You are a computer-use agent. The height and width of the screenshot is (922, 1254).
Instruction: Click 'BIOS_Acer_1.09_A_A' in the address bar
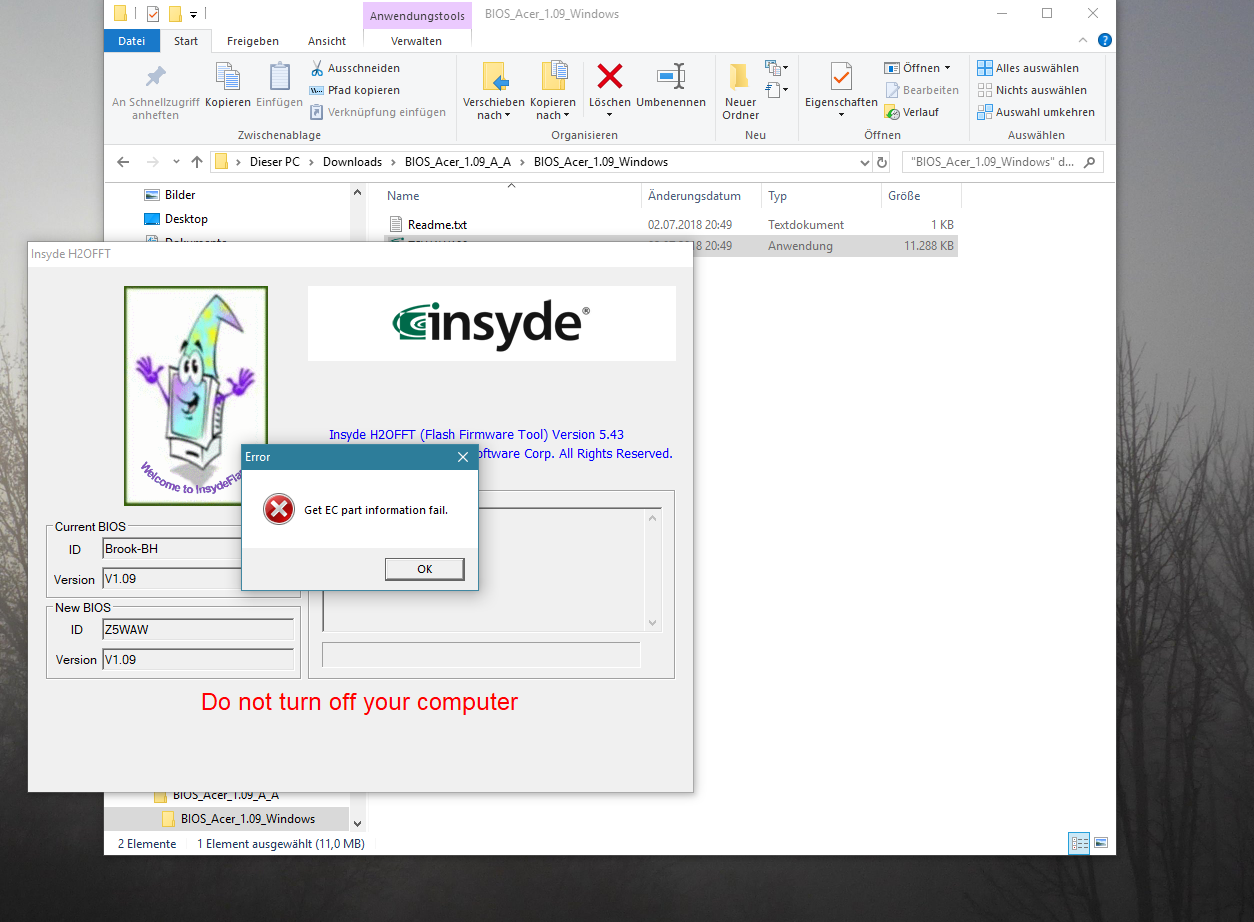click(458, 162)
